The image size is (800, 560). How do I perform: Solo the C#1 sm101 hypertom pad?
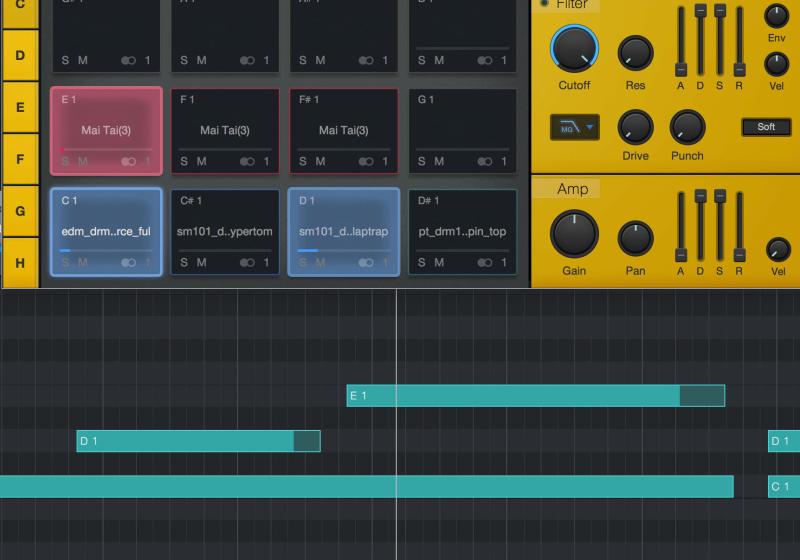coord(184,263)
